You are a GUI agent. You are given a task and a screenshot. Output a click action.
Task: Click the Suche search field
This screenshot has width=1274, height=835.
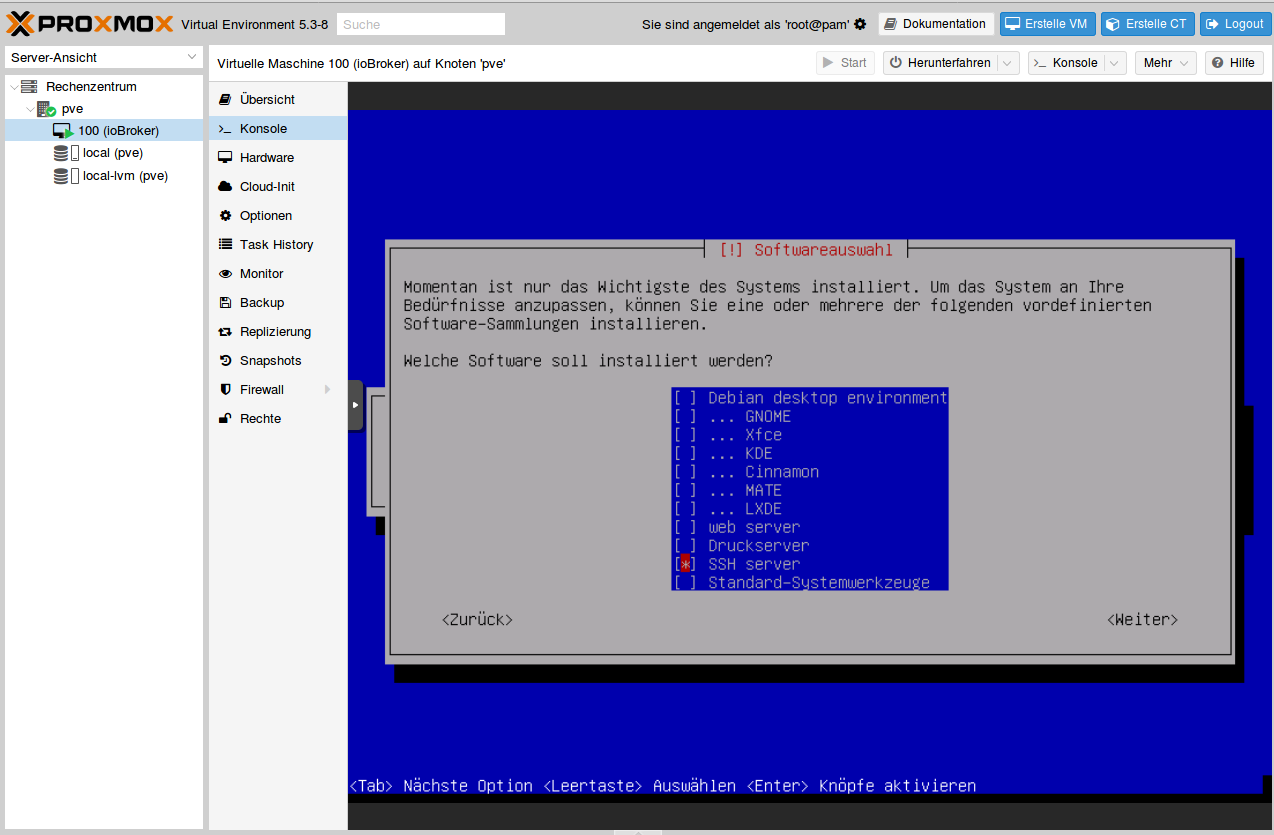point(421,24)
